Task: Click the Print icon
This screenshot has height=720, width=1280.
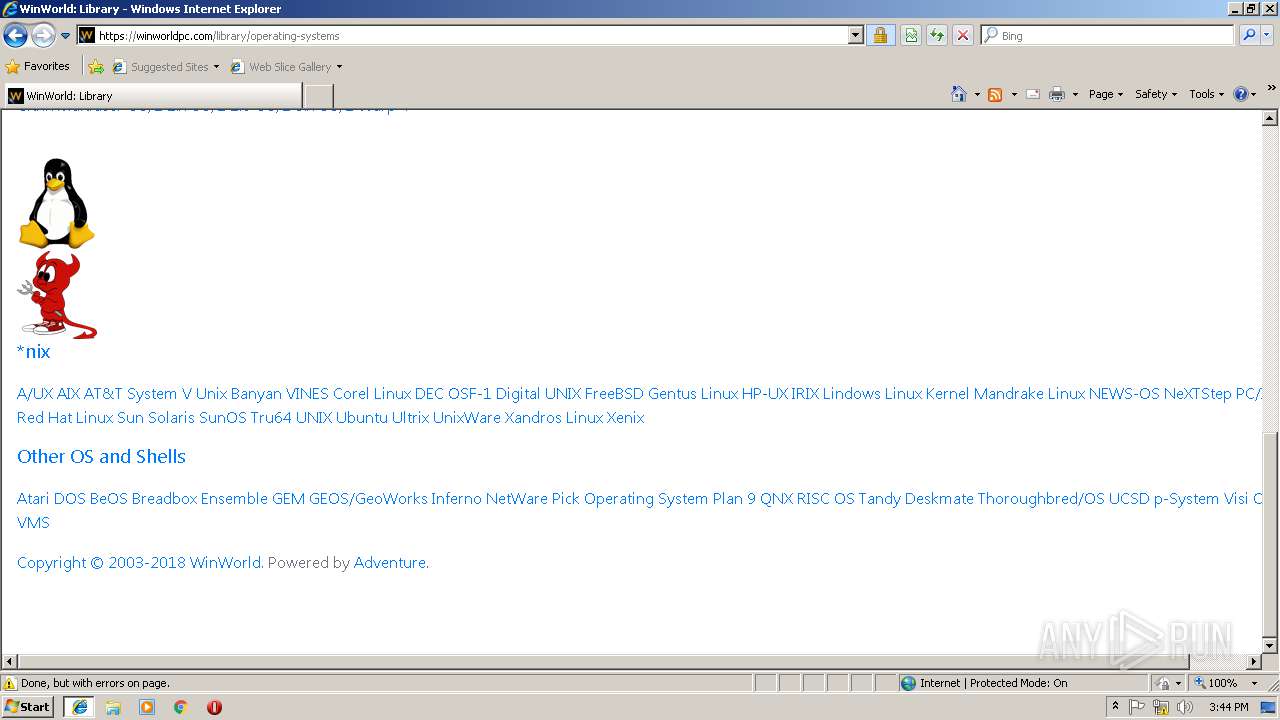Action: point(1057,94)
